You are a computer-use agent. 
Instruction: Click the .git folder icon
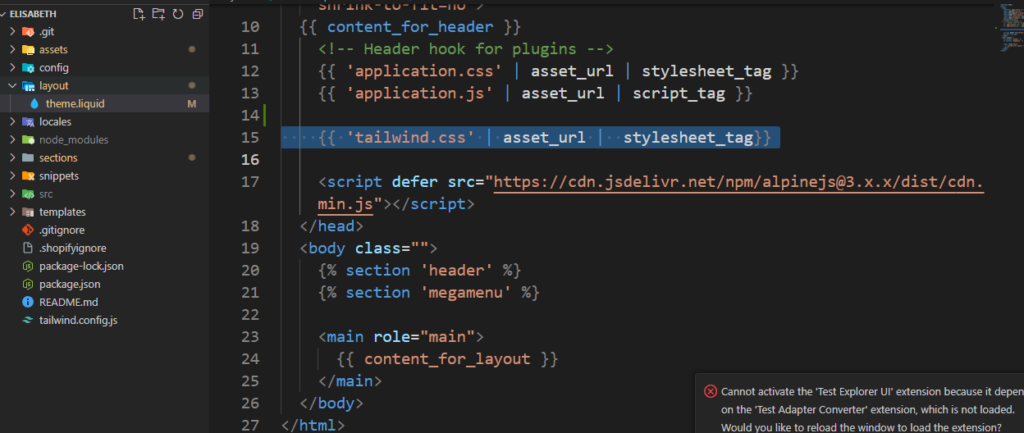[27, 31]
